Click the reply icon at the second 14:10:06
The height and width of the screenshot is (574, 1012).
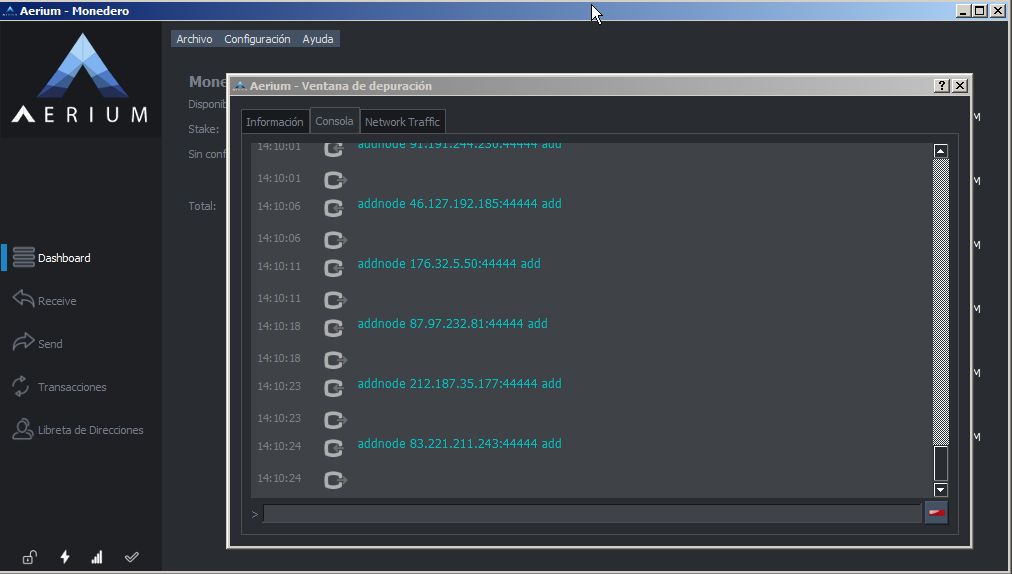coord(336,240)
